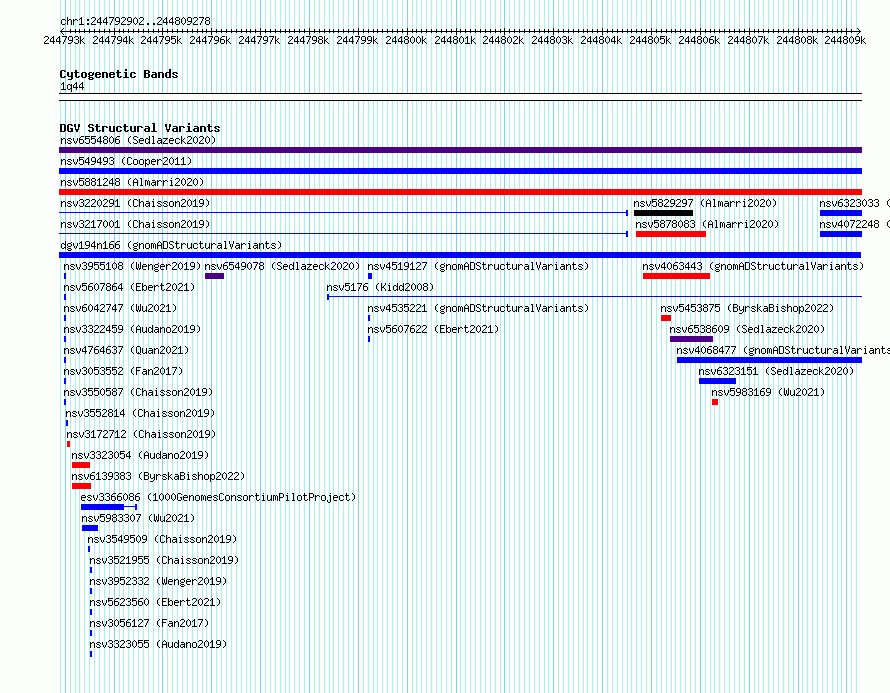The height and width of the screenshot is (693, 890).
Task: Click nsv3550587 (Chaisson2019) label
Action: (138, 392)
